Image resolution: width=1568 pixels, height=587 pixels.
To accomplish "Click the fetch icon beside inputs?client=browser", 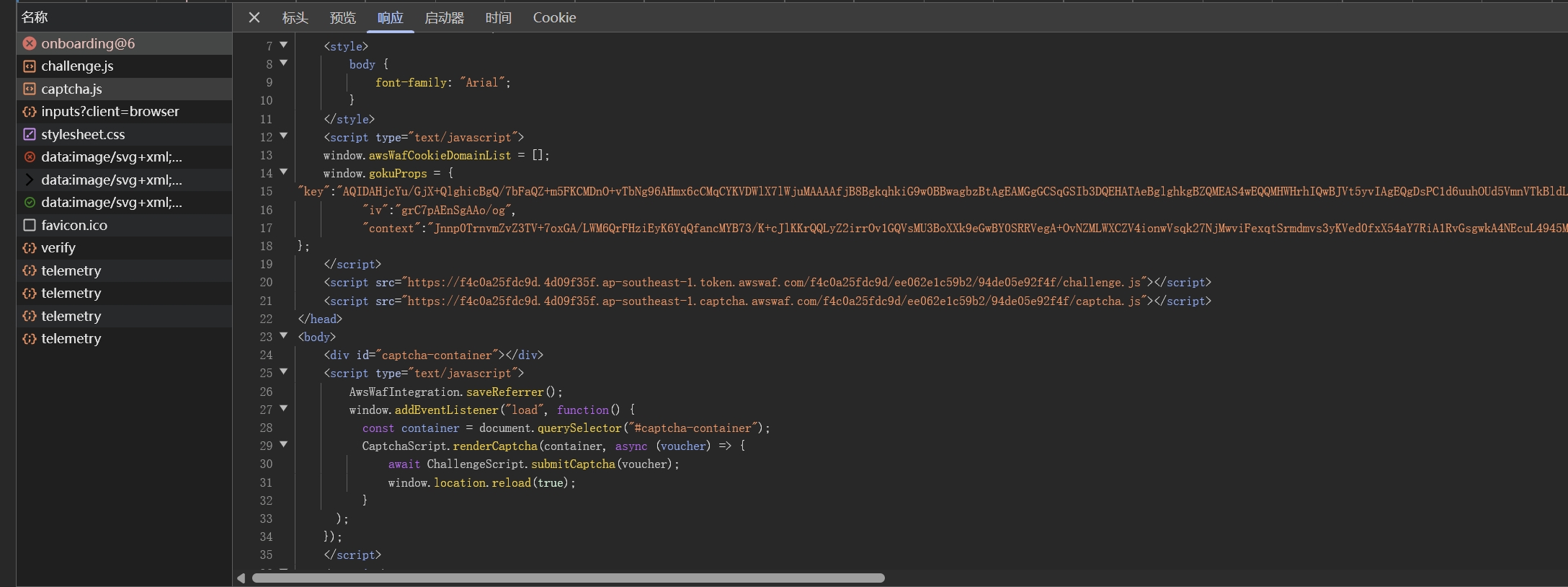I will click(x=30, y=112).
